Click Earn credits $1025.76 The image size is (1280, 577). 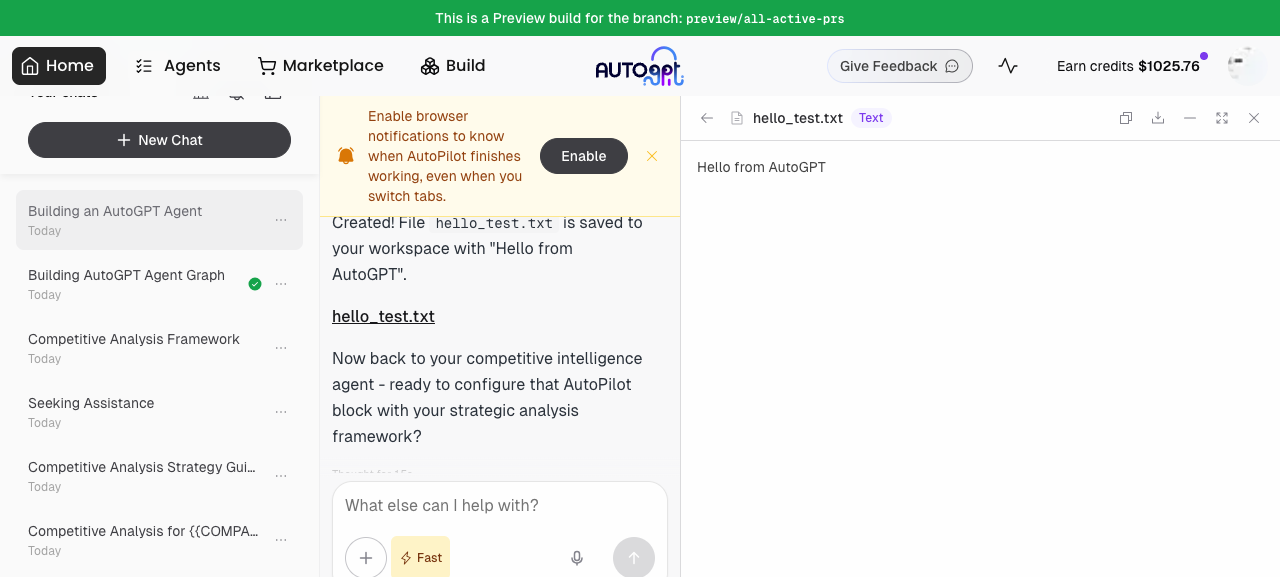[x=1128, y=66]
